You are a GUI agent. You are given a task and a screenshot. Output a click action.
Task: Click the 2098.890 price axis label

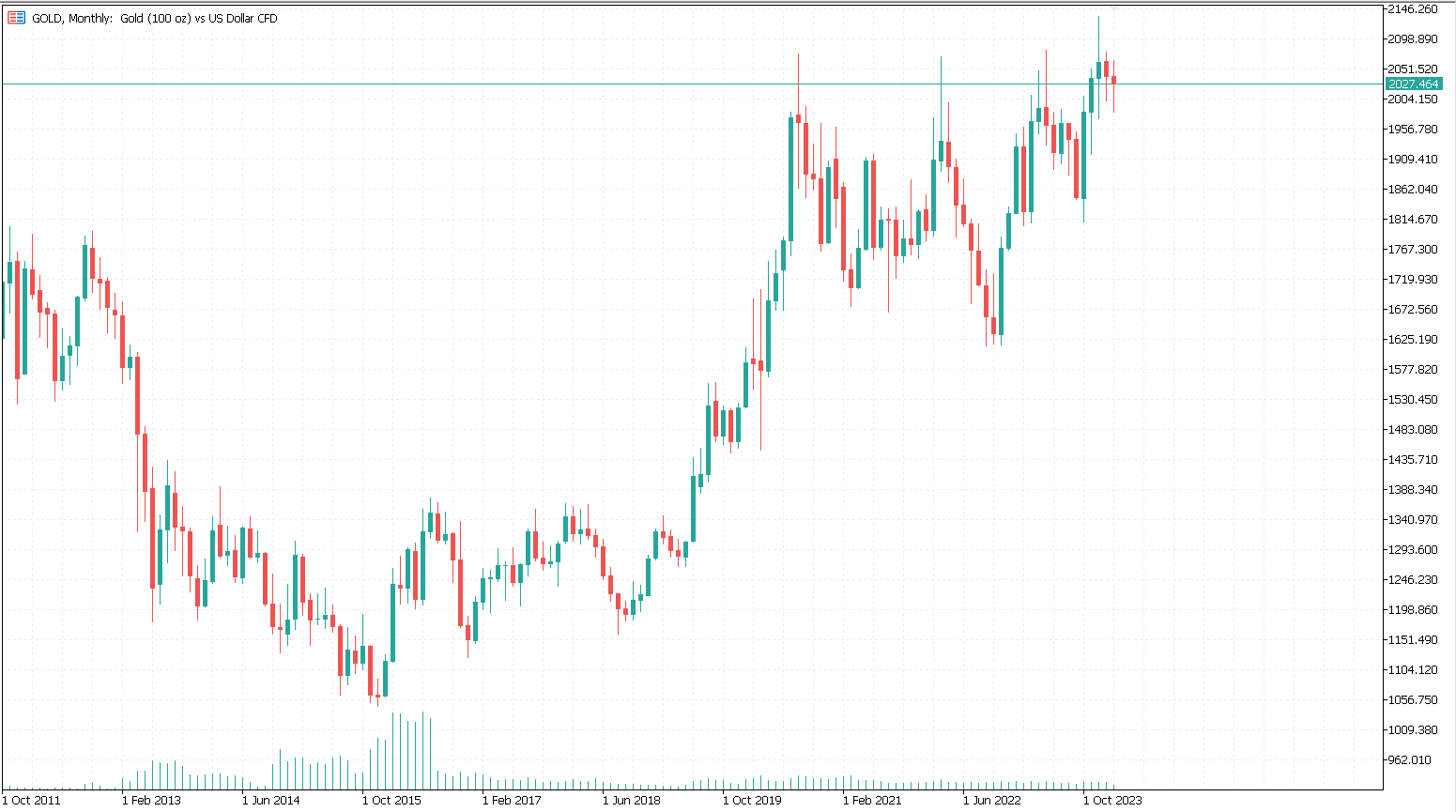click(1413, 39)
